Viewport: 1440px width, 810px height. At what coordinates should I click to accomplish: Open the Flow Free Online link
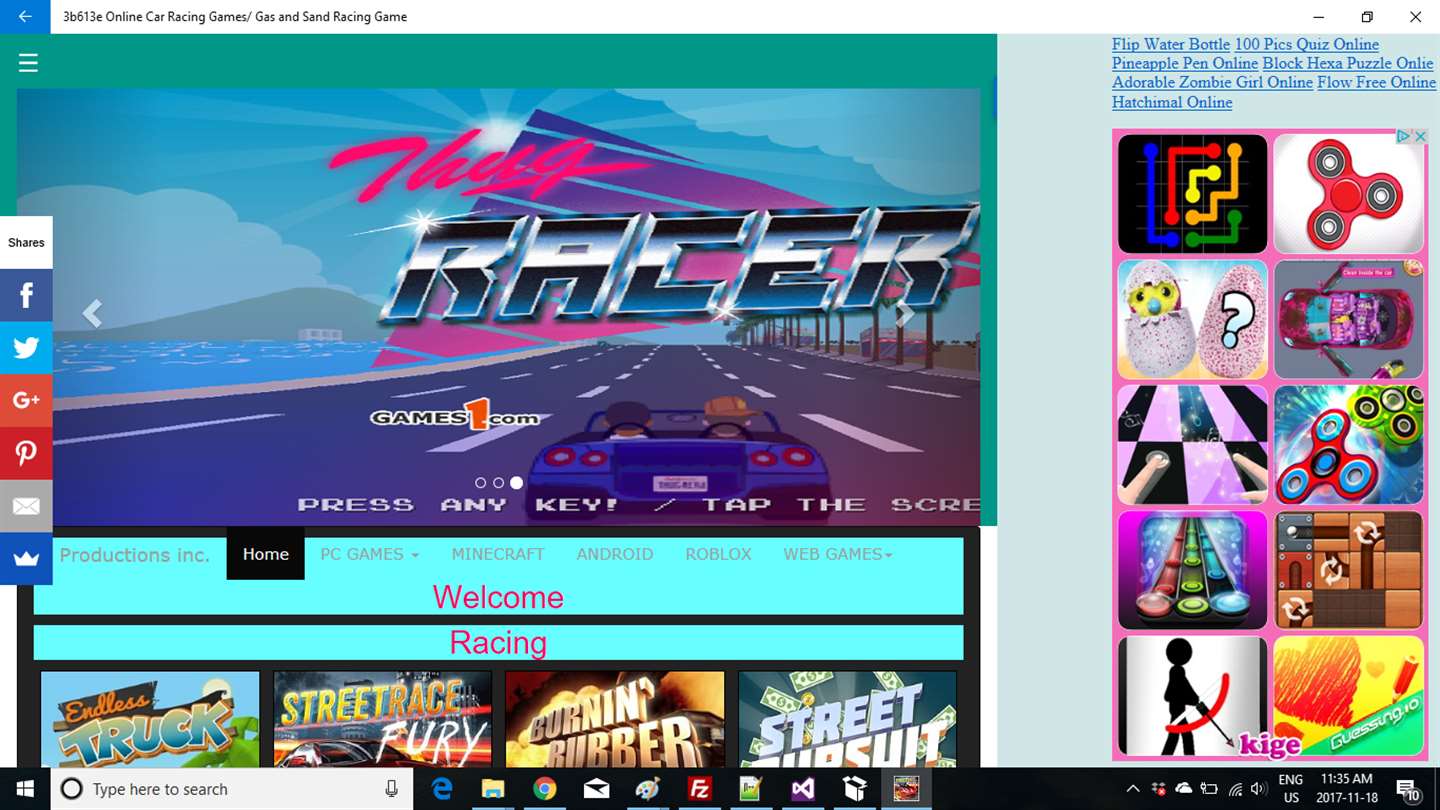point(1376,82)
